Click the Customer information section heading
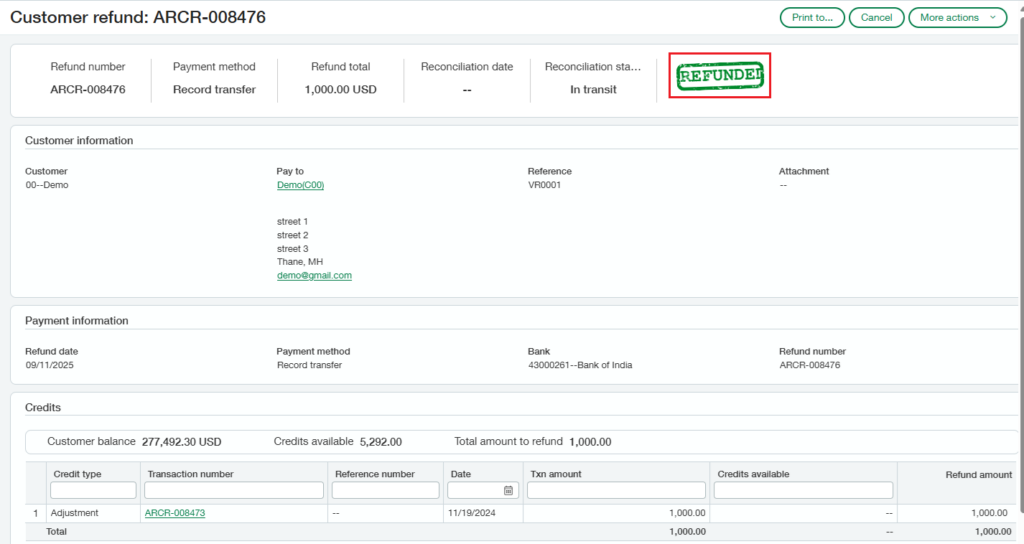Image resolution: width=1024 pixels, height=544 pixels. pos(79,140)
